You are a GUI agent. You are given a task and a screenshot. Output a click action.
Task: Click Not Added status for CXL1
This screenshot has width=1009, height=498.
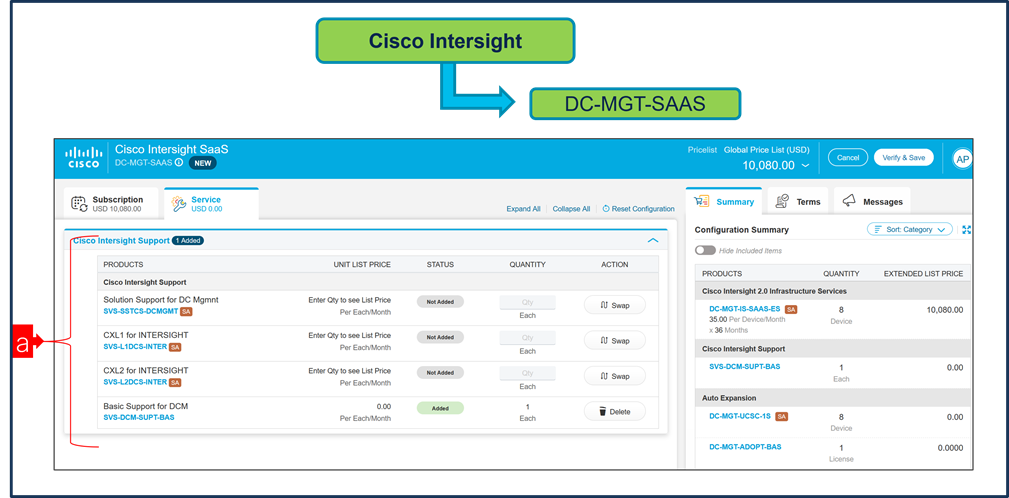coord(440,337)
